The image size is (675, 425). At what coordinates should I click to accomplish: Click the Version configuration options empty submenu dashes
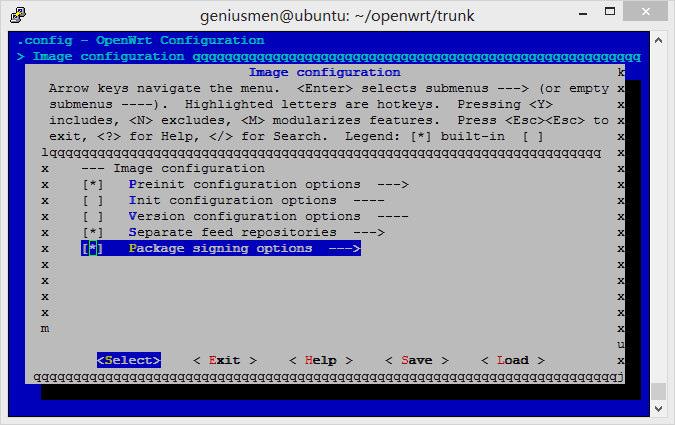tap(393, 217)
